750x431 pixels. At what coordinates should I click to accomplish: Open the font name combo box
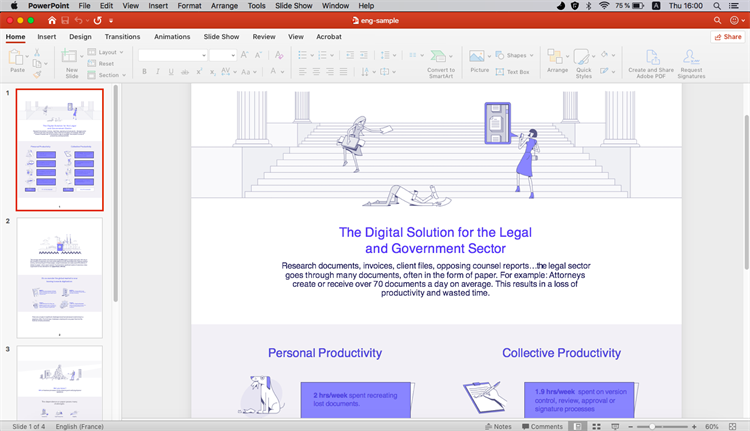pyautogui.click(x=173, y=55)
